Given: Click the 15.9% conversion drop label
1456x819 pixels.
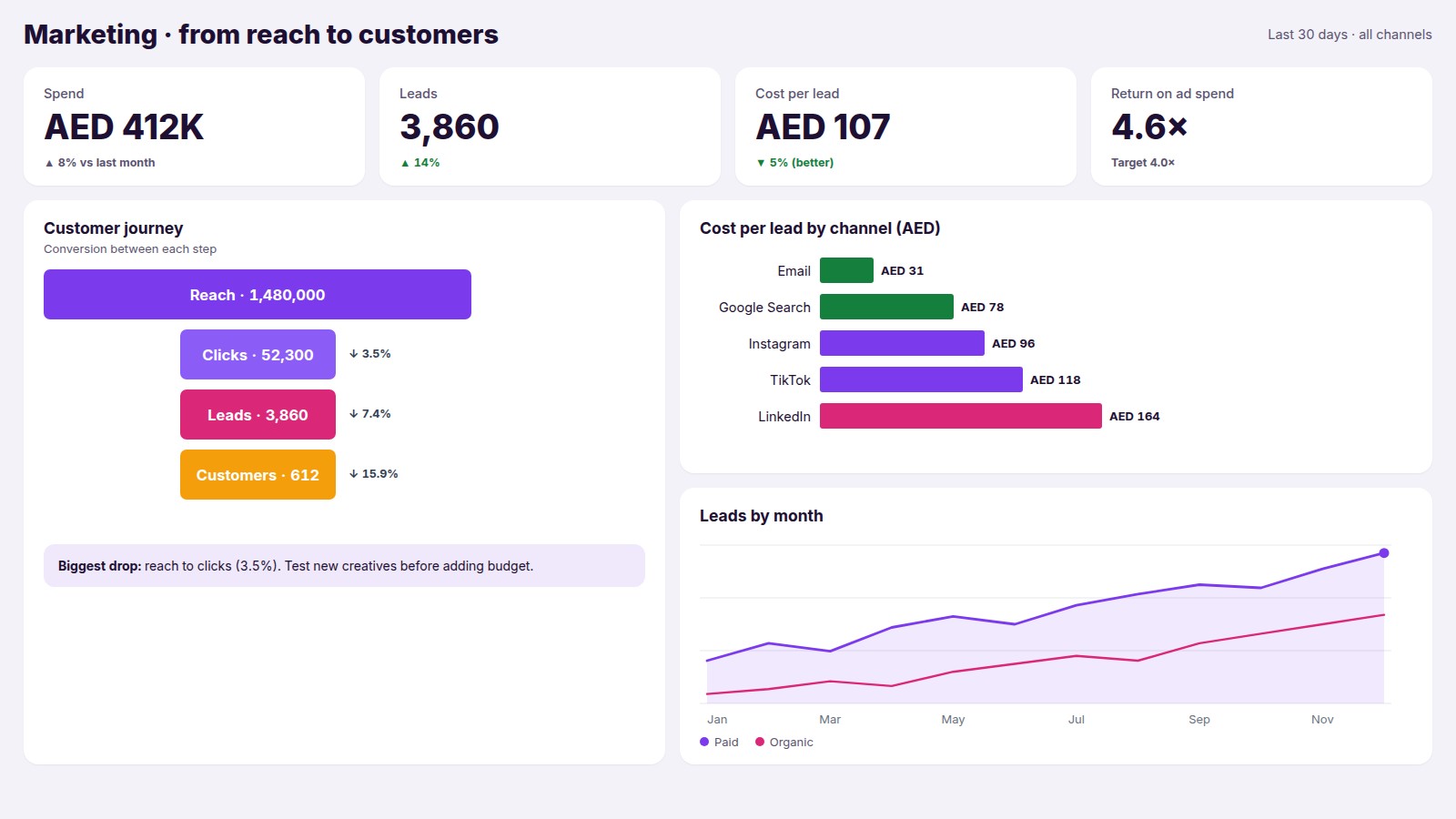Looking at the screenshot, I should [374, 474].
